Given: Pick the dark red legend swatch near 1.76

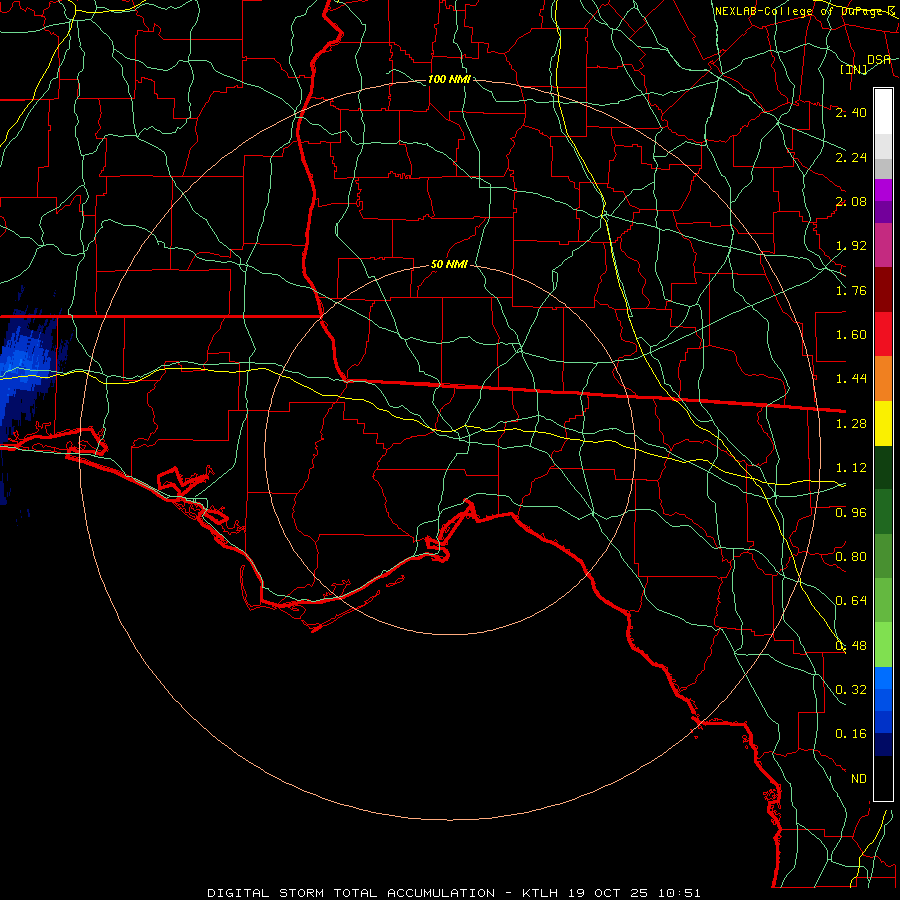Looking at the screenshot, I should coord(883,290).
